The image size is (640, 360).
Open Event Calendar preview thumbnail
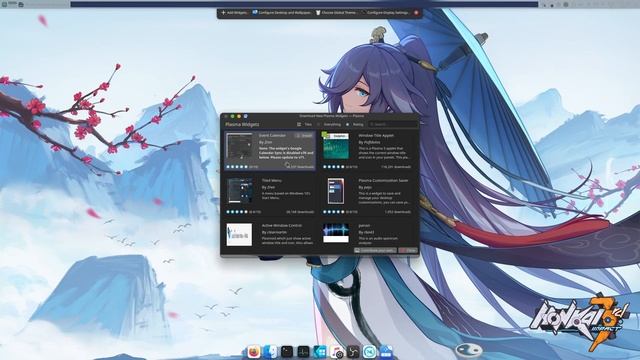click(240, 146)
